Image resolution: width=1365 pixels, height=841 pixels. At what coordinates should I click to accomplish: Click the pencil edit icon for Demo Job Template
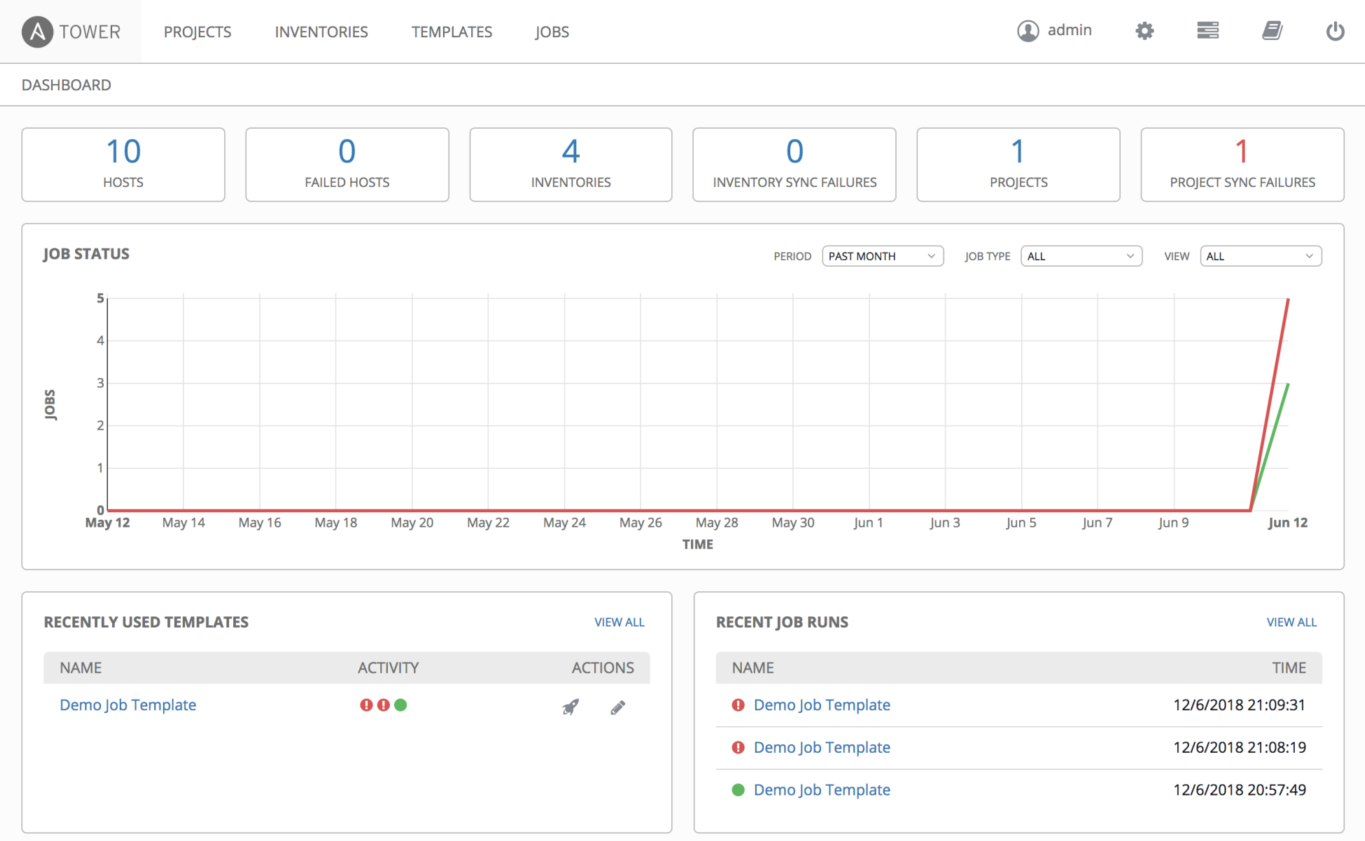(x=618, y=707)
